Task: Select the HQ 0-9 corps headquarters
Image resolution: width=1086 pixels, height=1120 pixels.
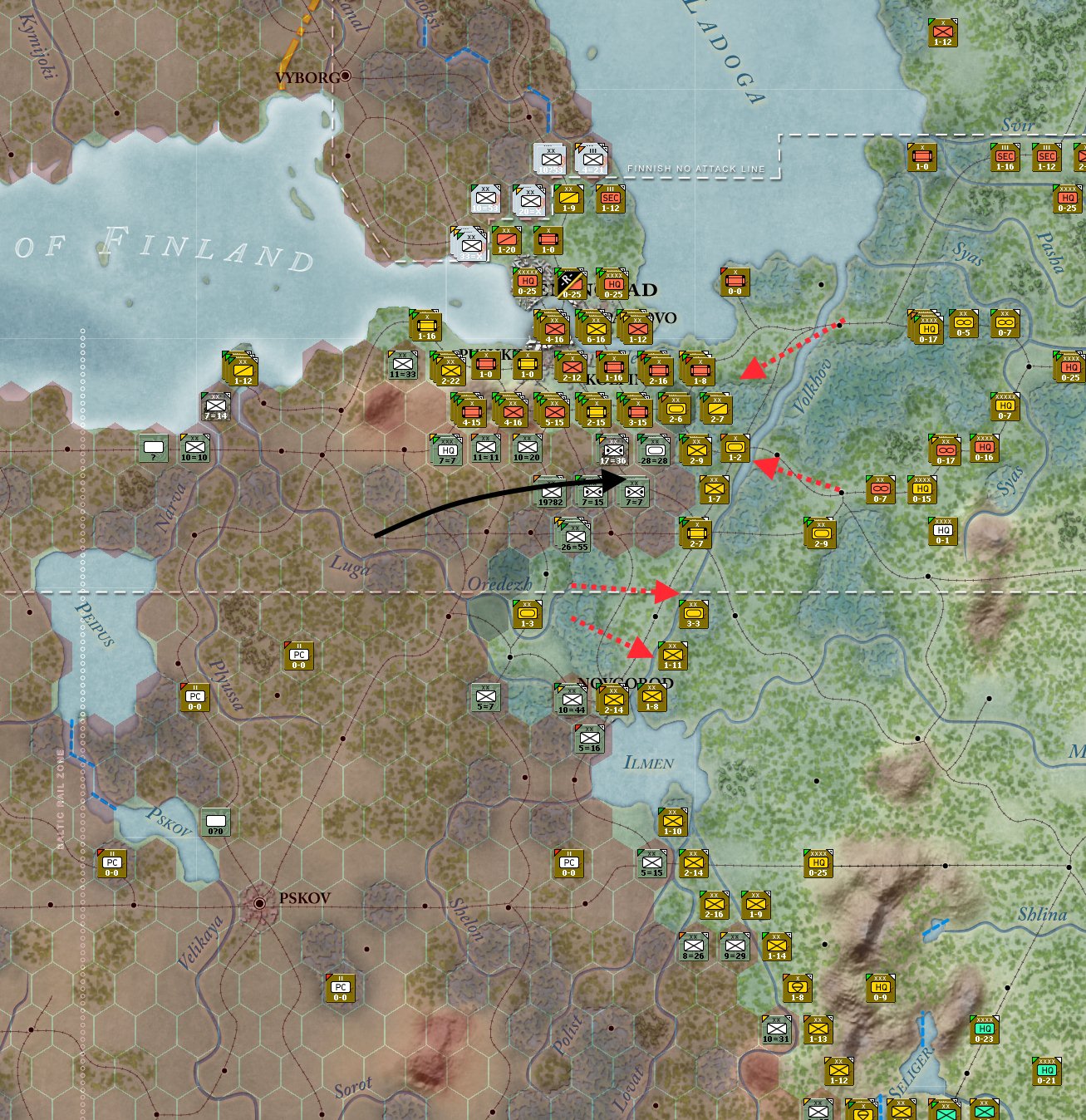Action: [880, 988]
